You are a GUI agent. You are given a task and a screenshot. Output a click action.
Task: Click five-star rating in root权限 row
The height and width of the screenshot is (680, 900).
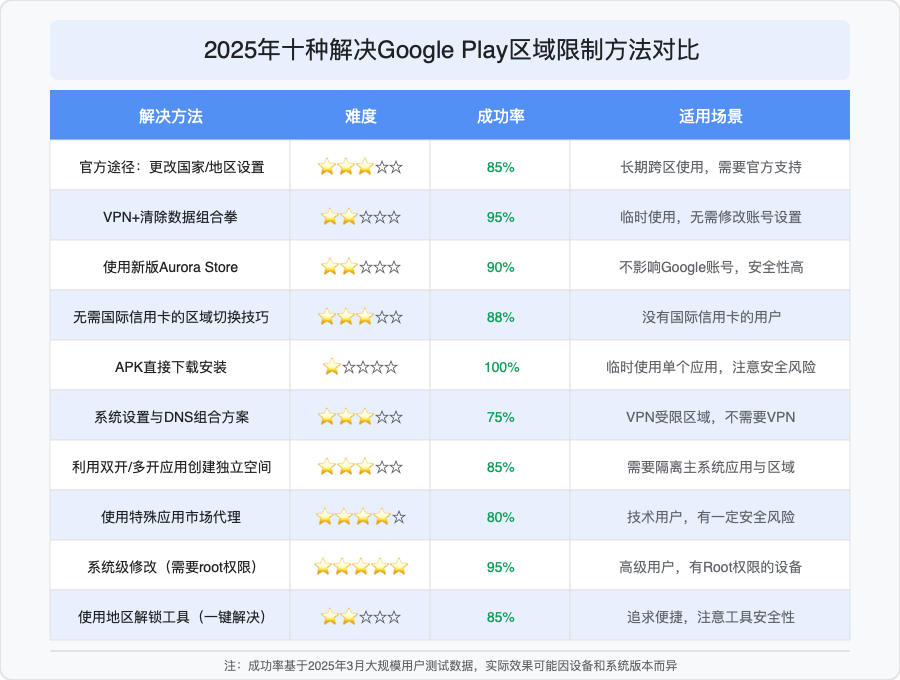pos(360,567)
